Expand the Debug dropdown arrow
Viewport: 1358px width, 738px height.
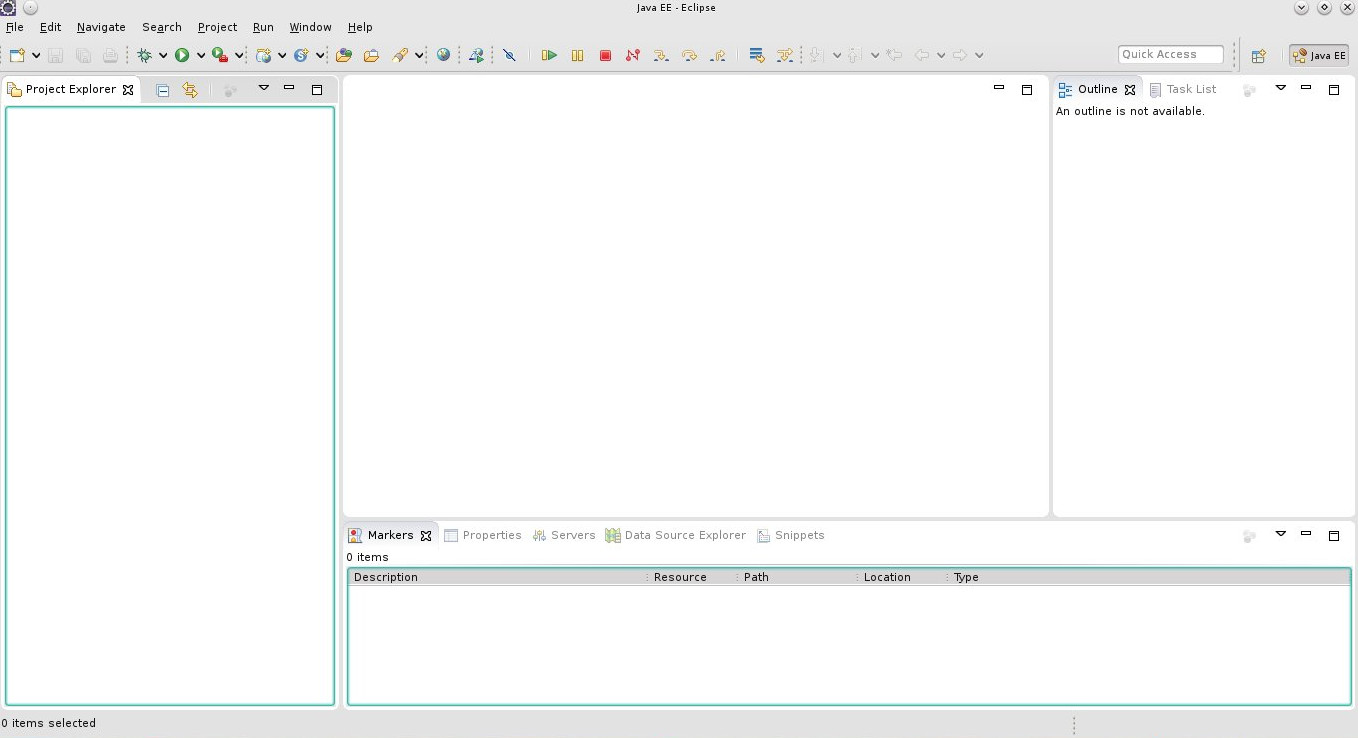click(163, 56)
